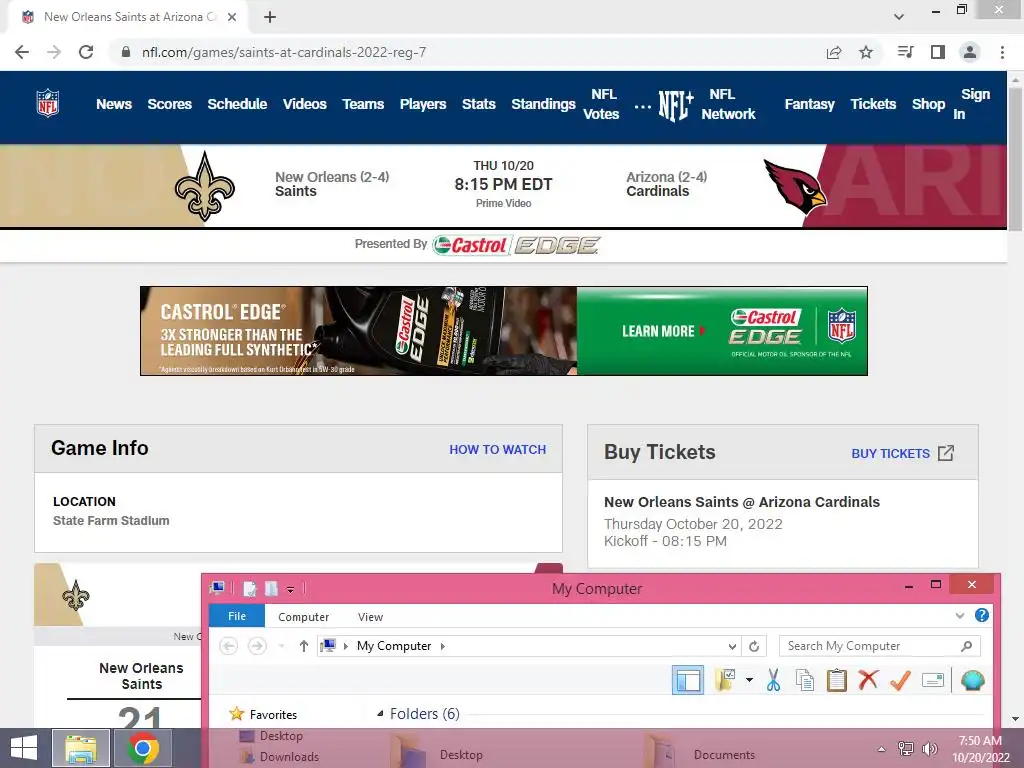1024x768 pixels.
Task: Open the taskbar clock showing 7:50 AM
Action: 980,748
